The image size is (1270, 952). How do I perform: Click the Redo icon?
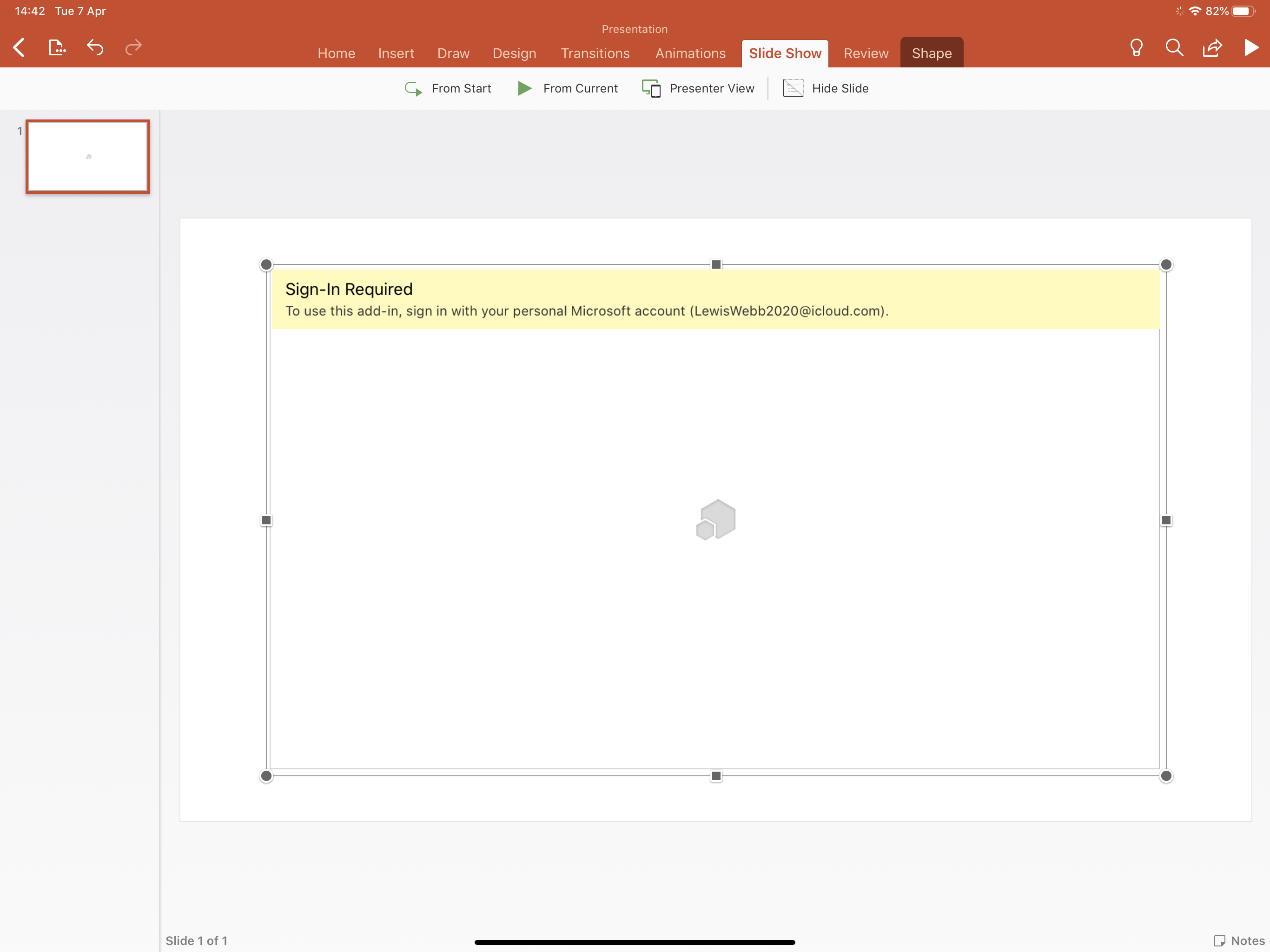133,47
